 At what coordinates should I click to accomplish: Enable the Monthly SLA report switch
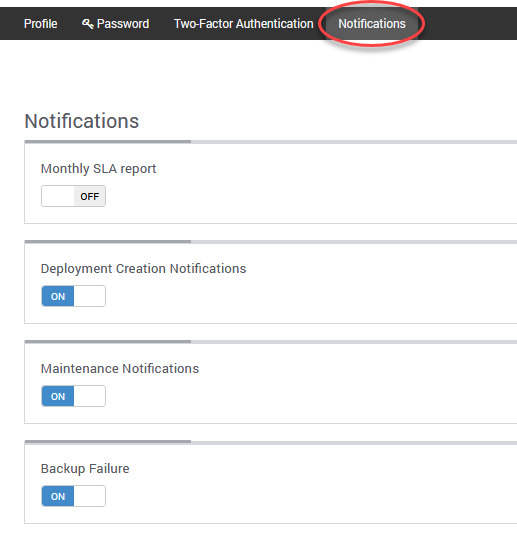pyautogui.click(x=73, y=196)
